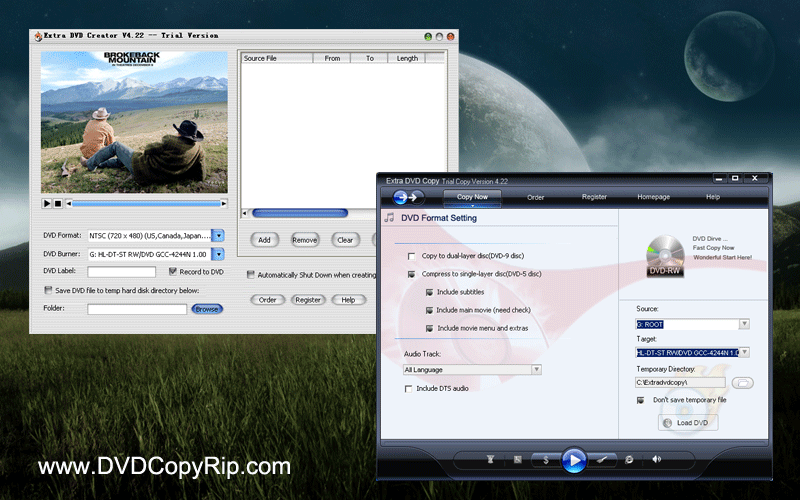The image size is (800, 500).
Task: Click the Register button in DVD Creator
Action: click(x=308, y=300)
